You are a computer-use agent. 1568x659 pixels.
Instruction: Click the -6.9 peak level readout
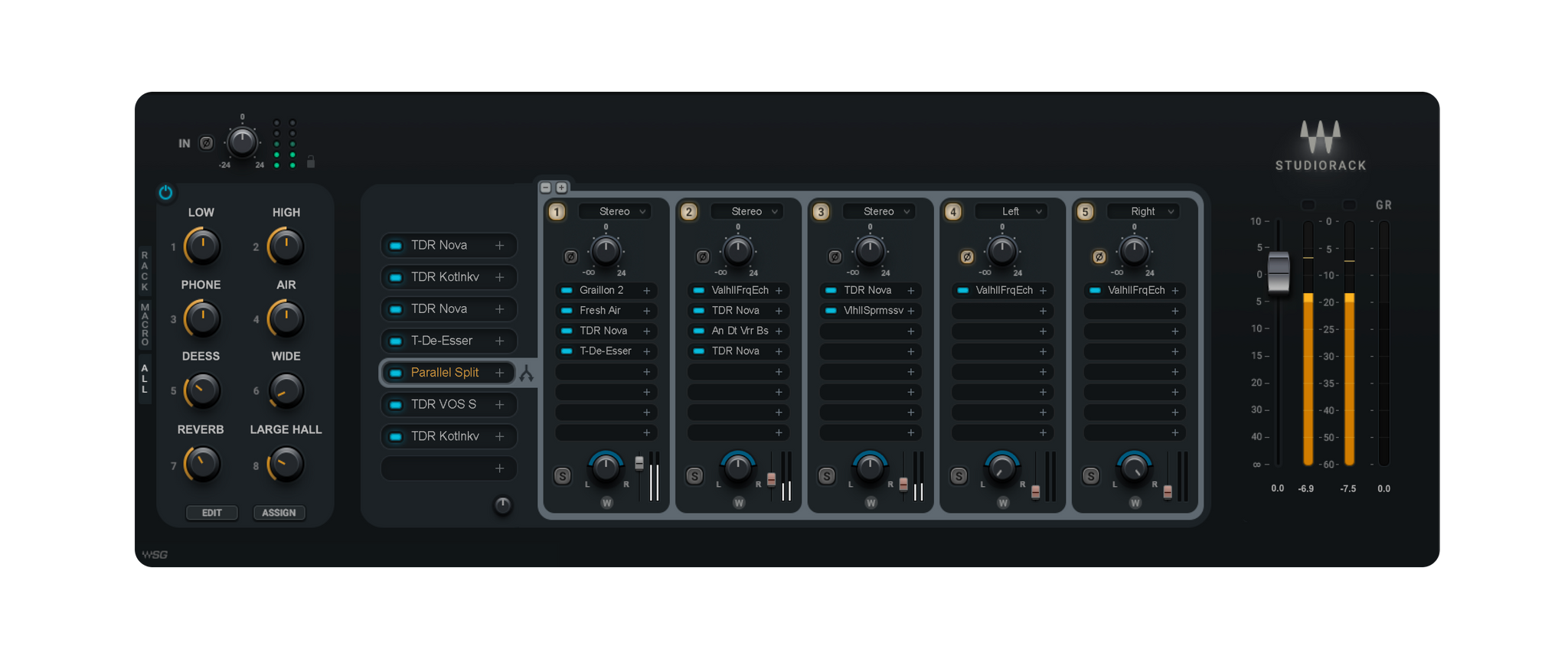[1306, 488]
